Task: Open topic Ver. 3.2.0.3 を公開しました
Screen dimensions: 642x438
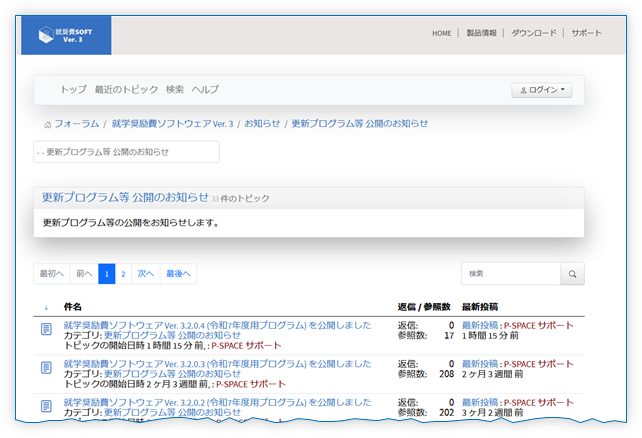Action: pos(217,364)
